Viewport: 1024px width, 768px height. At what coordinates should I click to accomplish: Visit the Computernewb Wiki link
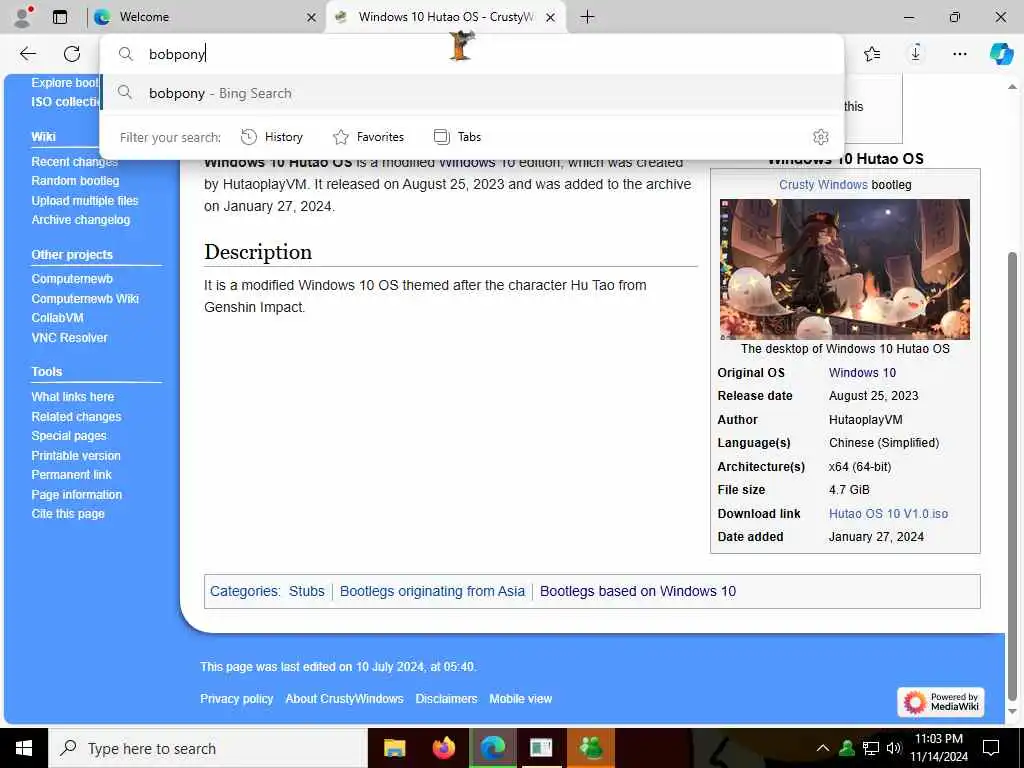(x=85, y=298)
